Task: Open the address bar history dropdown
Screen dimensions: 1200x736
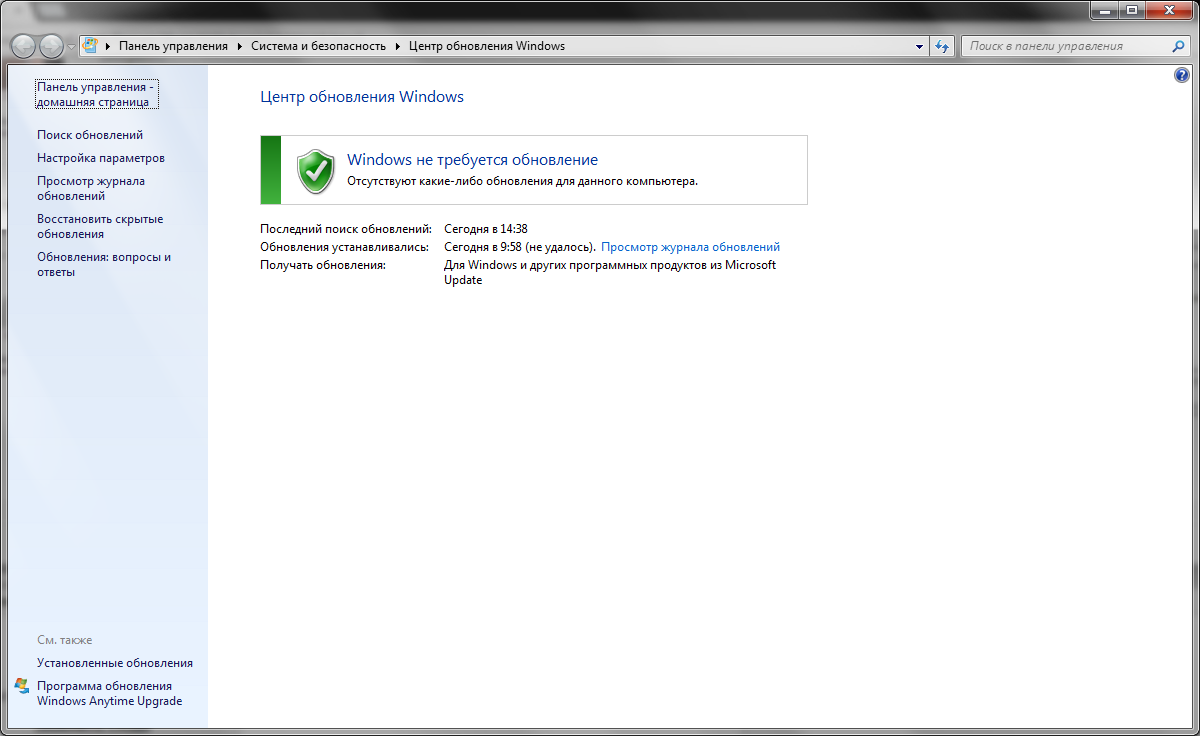Action: click(920, 46)
